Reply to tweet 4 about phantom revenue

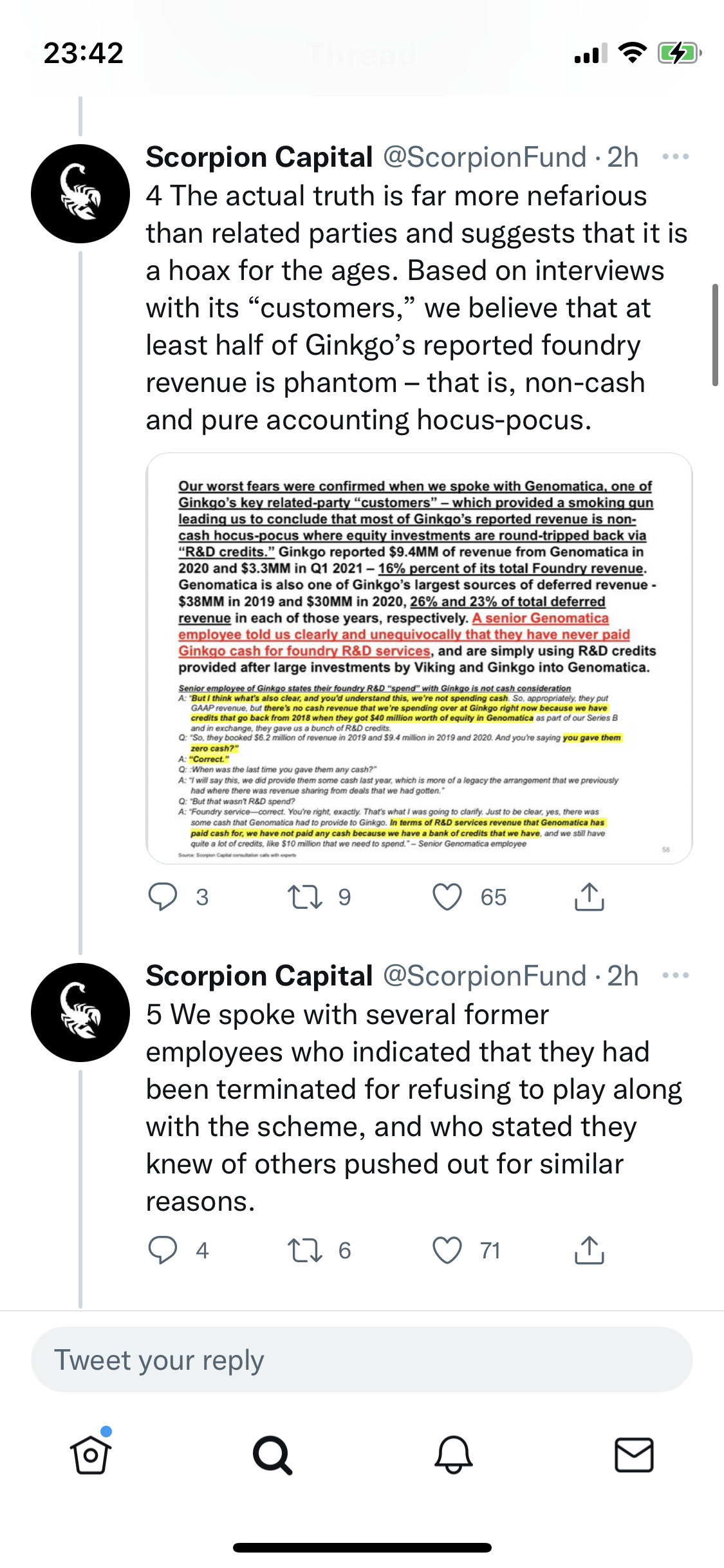point(163,897)
